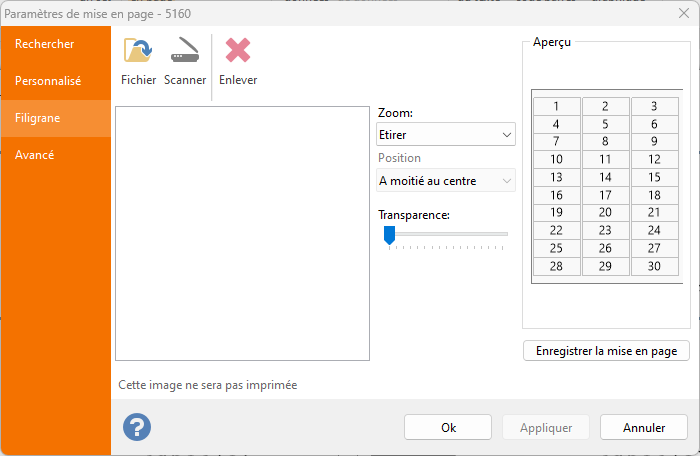Click the Annuler button

644,427
